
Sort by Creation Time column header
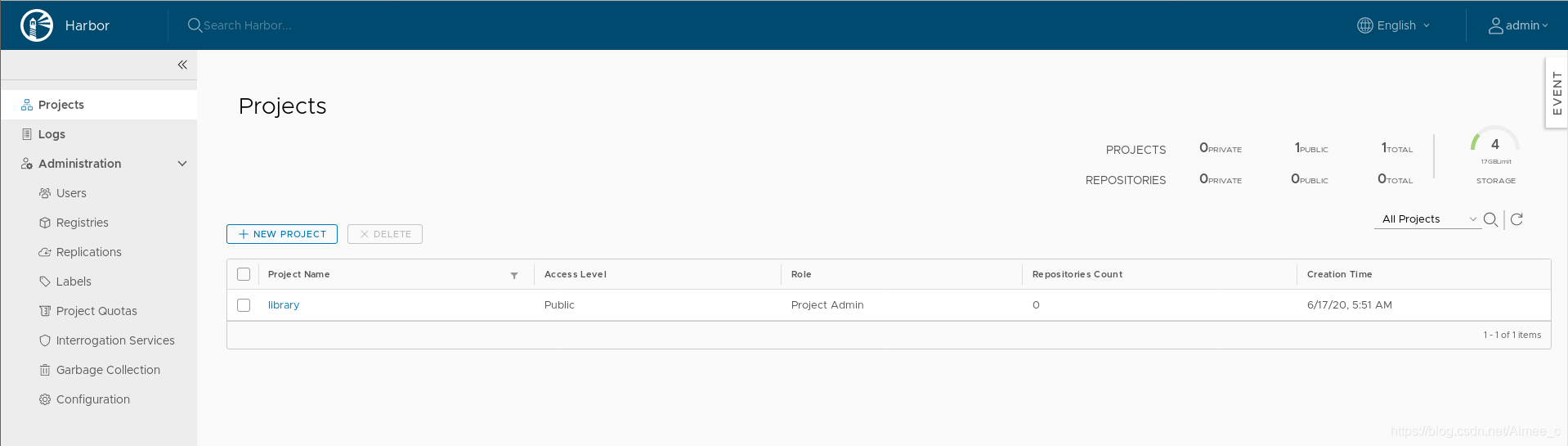tap(1340, 274)
